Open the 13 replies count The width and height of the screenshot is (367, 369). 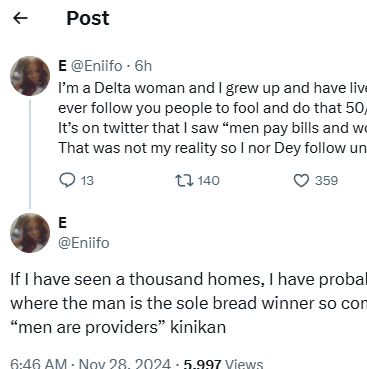(87, 181)
